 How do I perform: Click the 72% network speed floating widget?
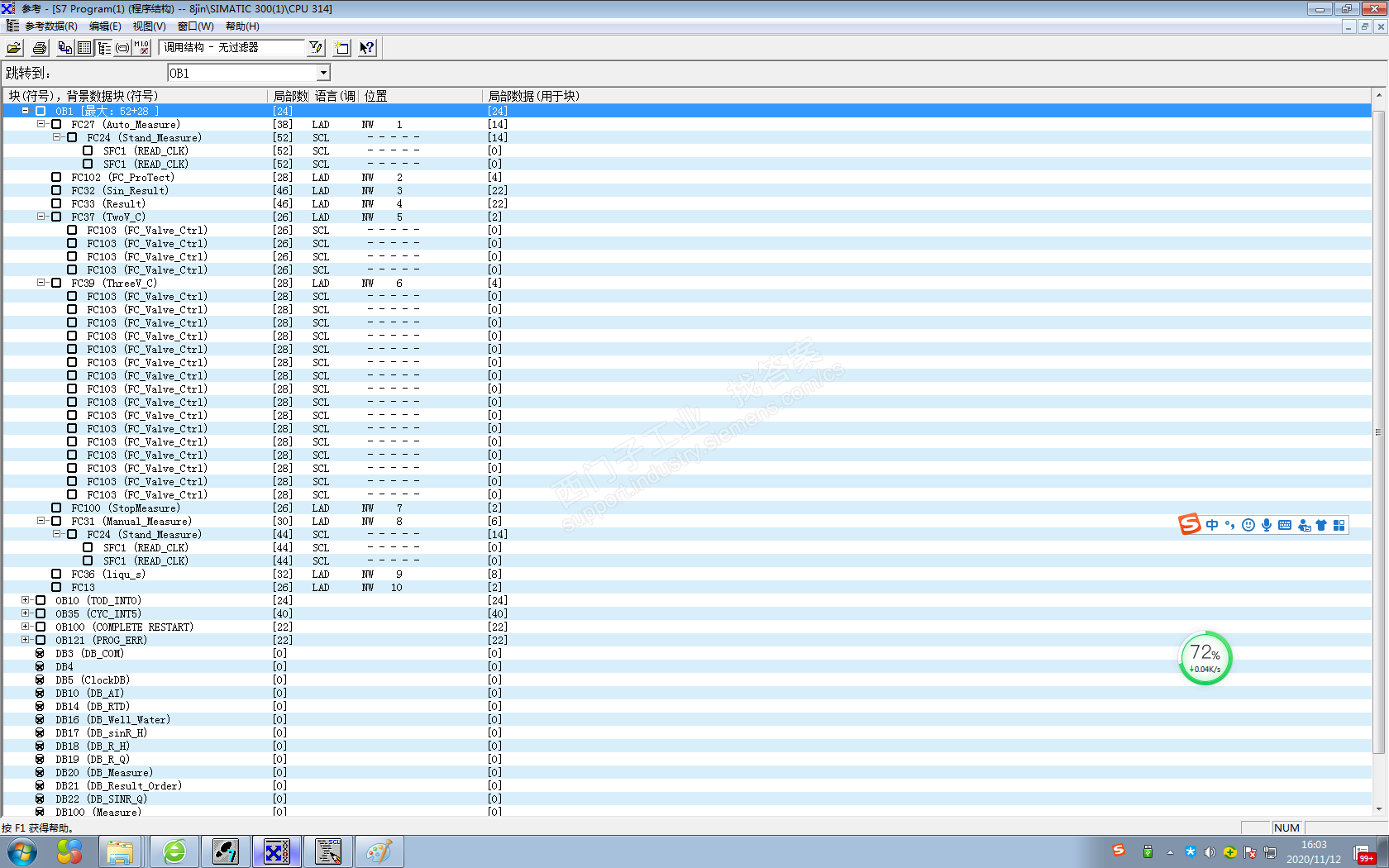point(1205,659)
